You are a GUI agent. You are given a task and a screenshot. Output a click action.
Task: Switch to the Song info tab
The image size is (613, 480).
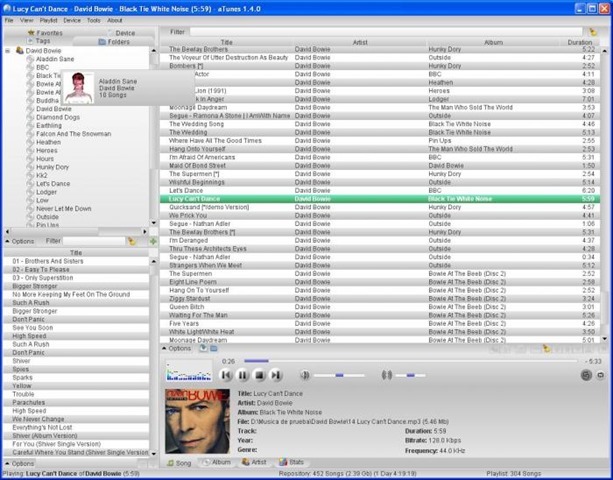(x=179, y=463)
